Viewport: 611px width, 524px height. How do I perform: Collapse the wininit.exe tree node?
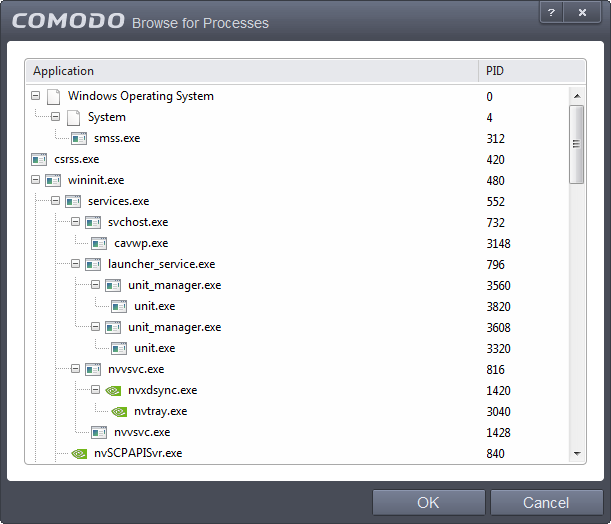pos(36,180)
